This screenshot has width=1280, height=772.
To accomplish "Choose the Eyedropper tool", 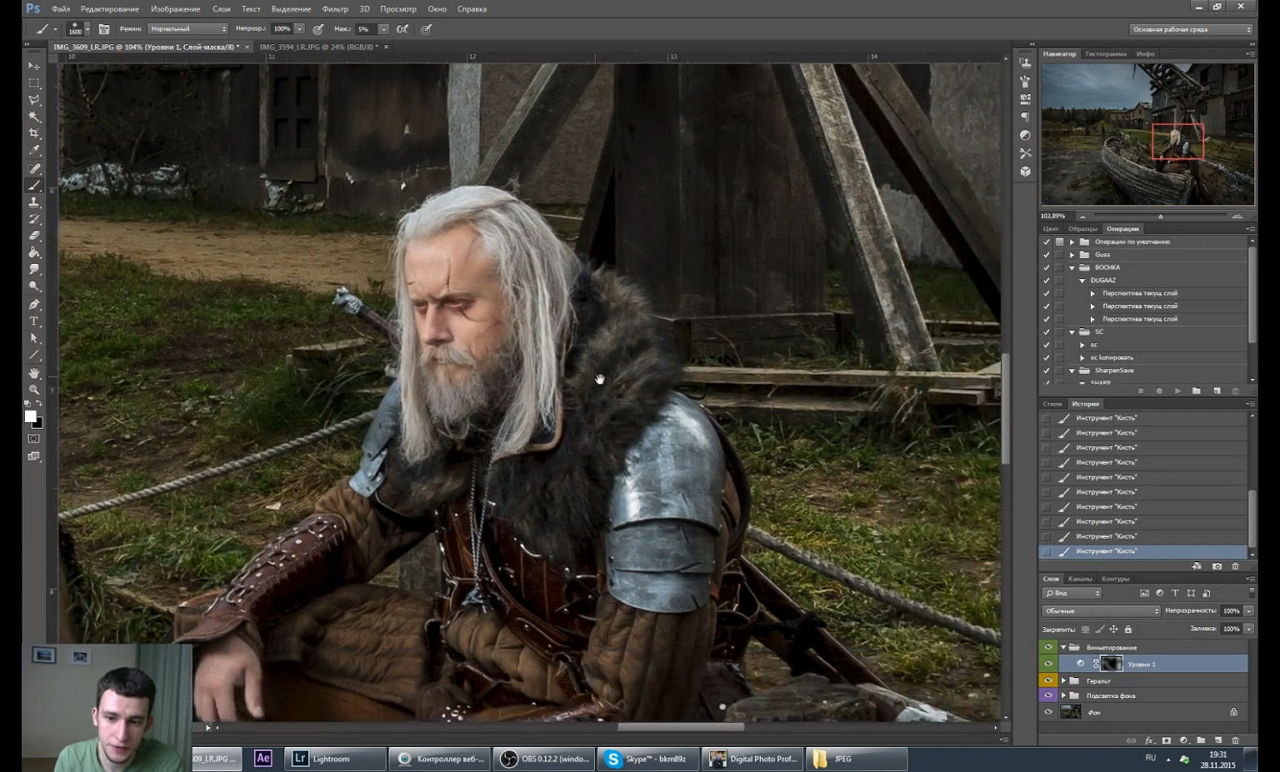I will 34,150.
